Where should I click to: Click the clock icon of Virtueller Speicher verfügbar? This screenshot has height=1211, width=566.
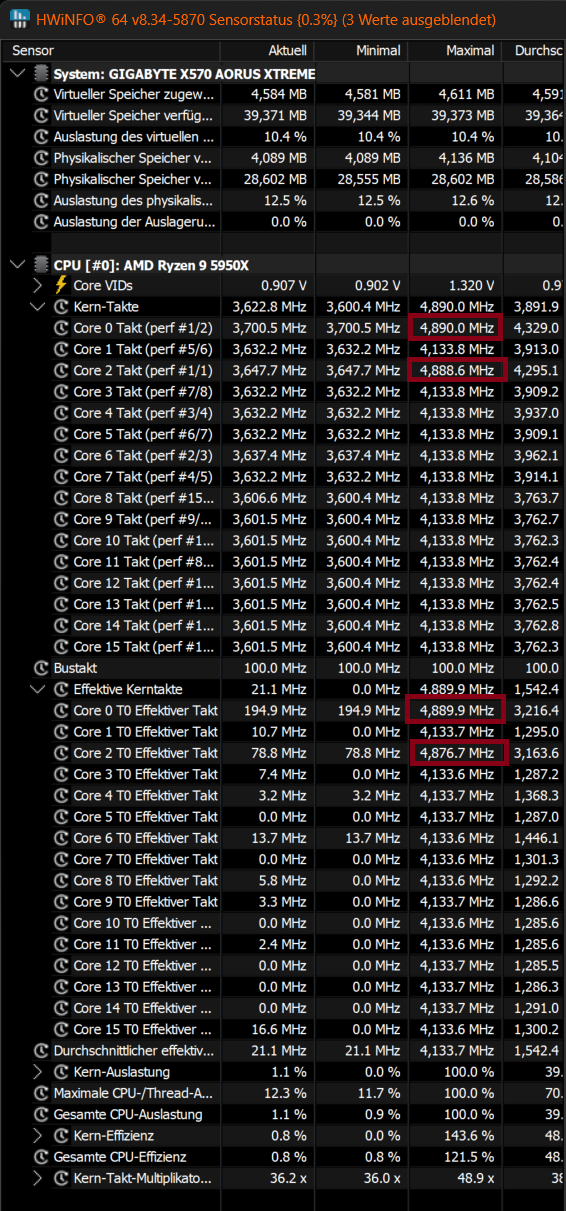tap(41, 115)
